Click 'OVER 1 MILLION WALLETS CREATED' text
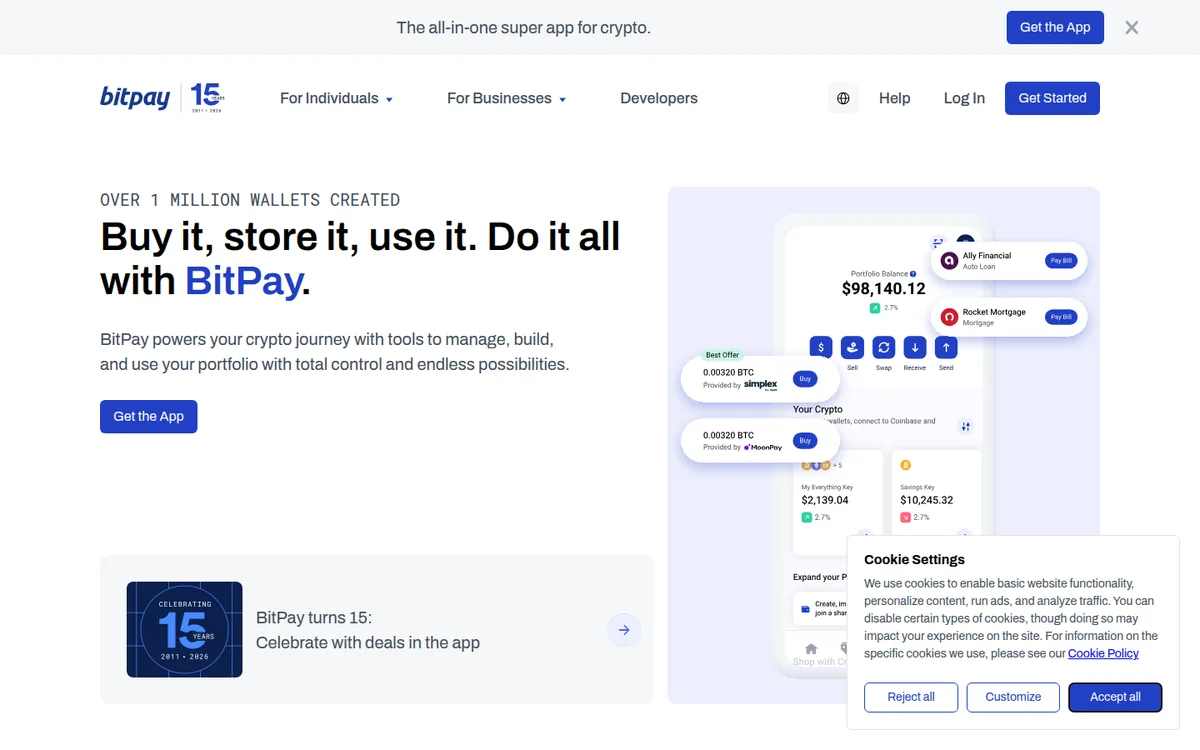The height and width of the screenshot is (750, 1200). click(250, 200)
